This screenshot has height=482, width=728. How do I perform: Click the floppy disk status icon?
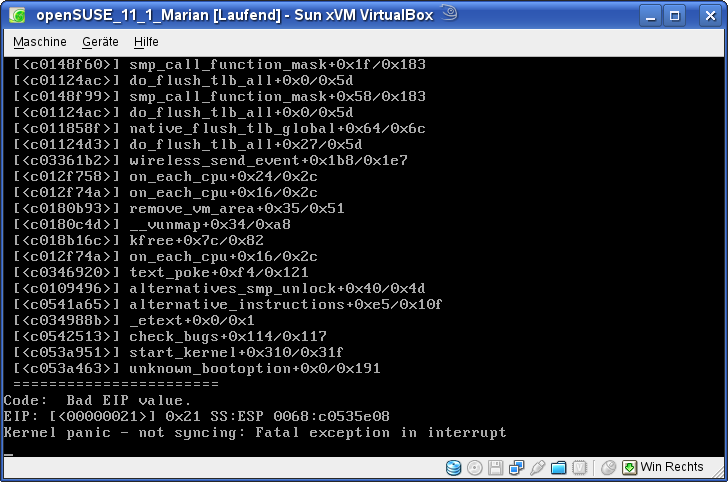pyautogui.click(x=496, y=467)
